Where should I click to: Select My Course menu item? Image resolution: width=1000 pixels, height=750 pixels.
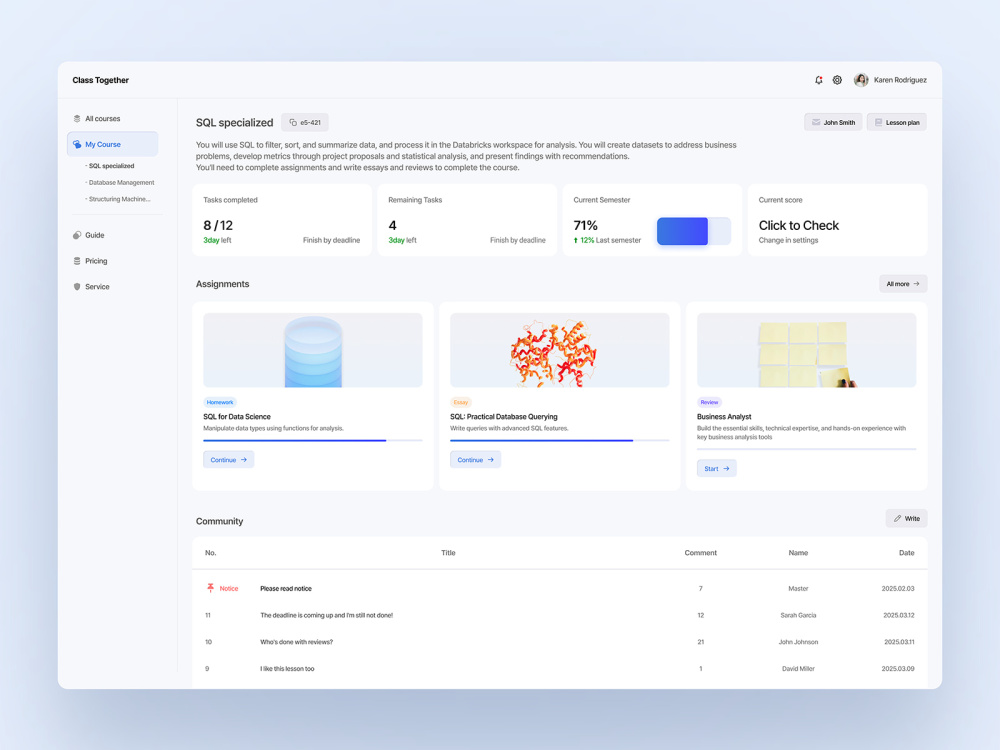pyautogui.click(x=112, y=144)
